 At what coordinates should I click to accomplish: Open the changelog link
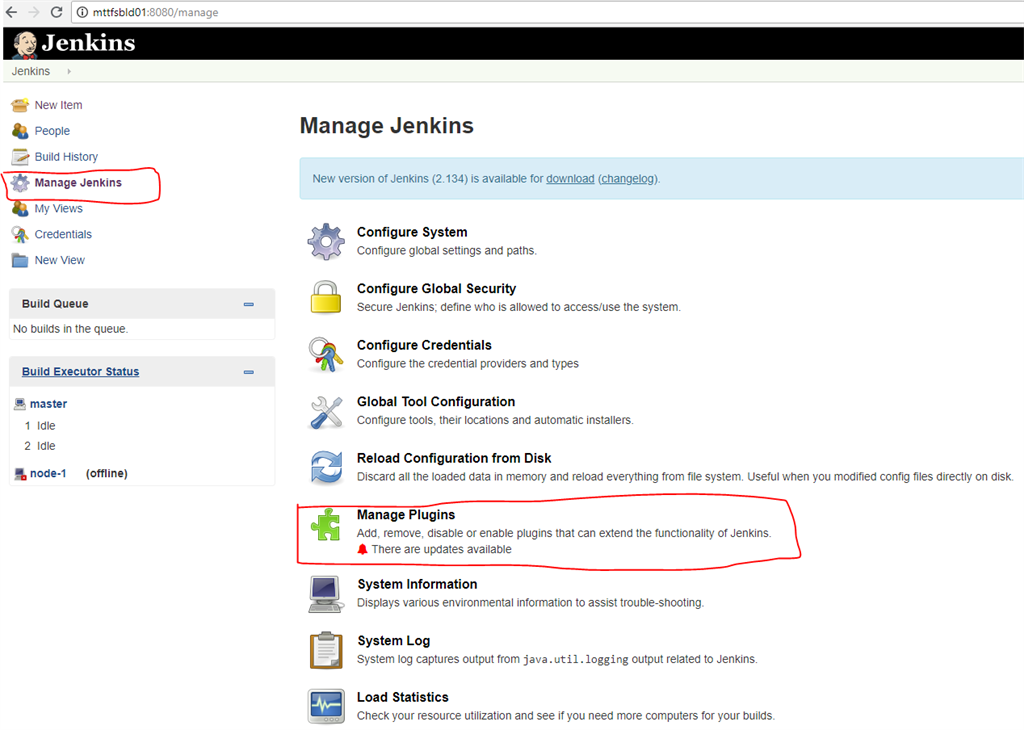628,179
